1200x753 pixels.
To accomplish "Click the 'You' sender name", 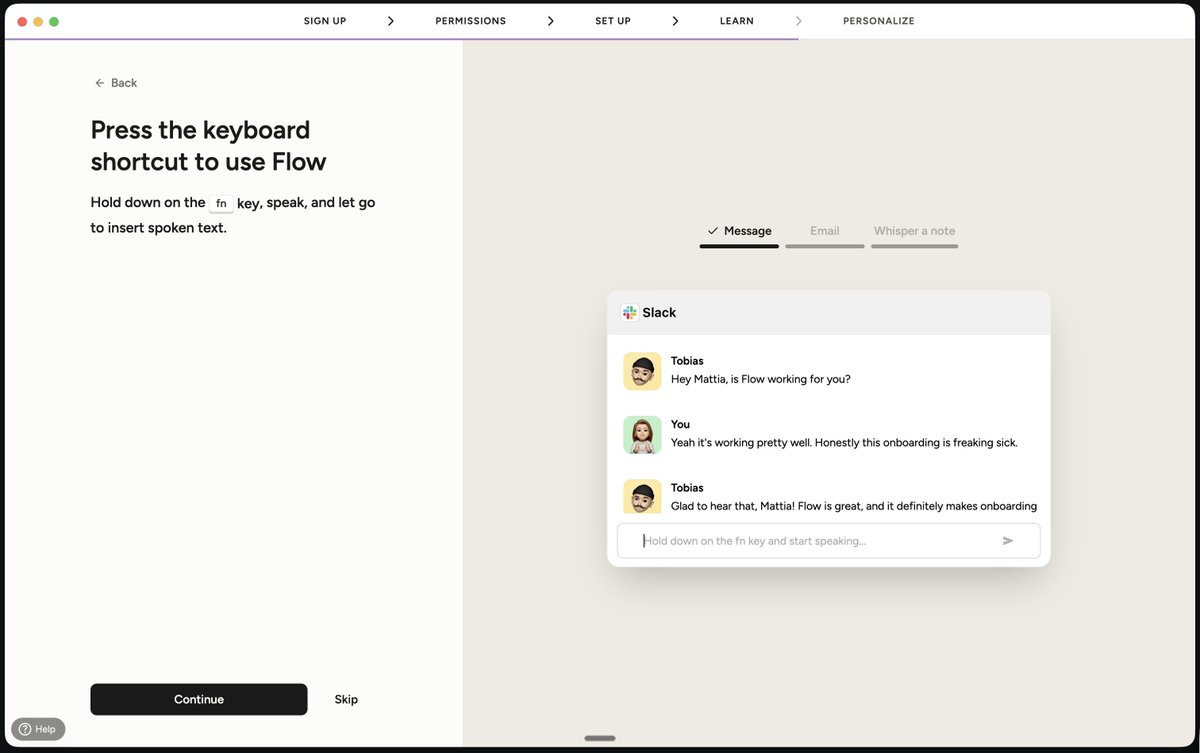I will point(680,424).
